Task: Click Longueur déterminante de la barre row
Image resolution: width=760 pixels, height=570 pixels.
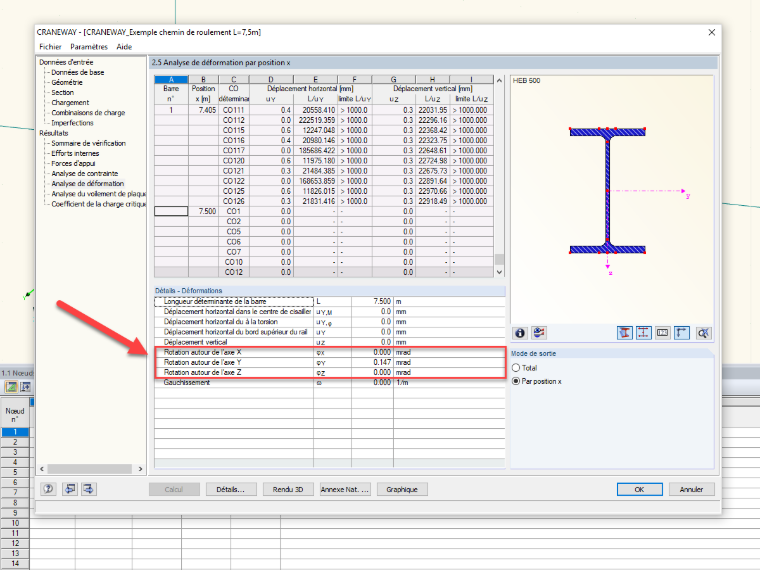Action: [330, 301]
